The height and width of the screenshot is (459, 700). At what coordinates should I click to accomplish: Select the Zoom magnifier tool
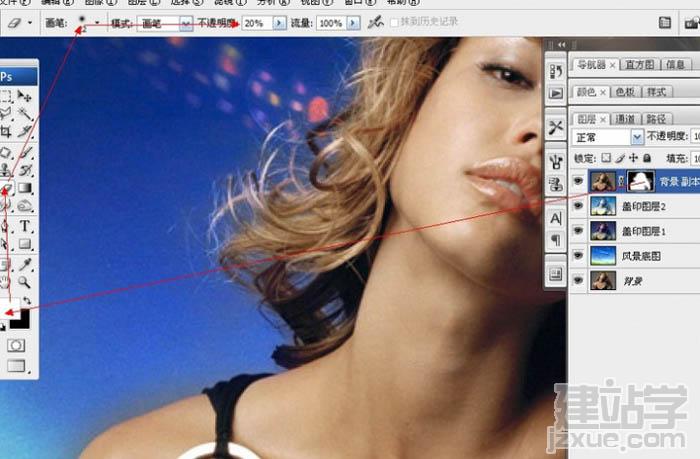[25, 282]
